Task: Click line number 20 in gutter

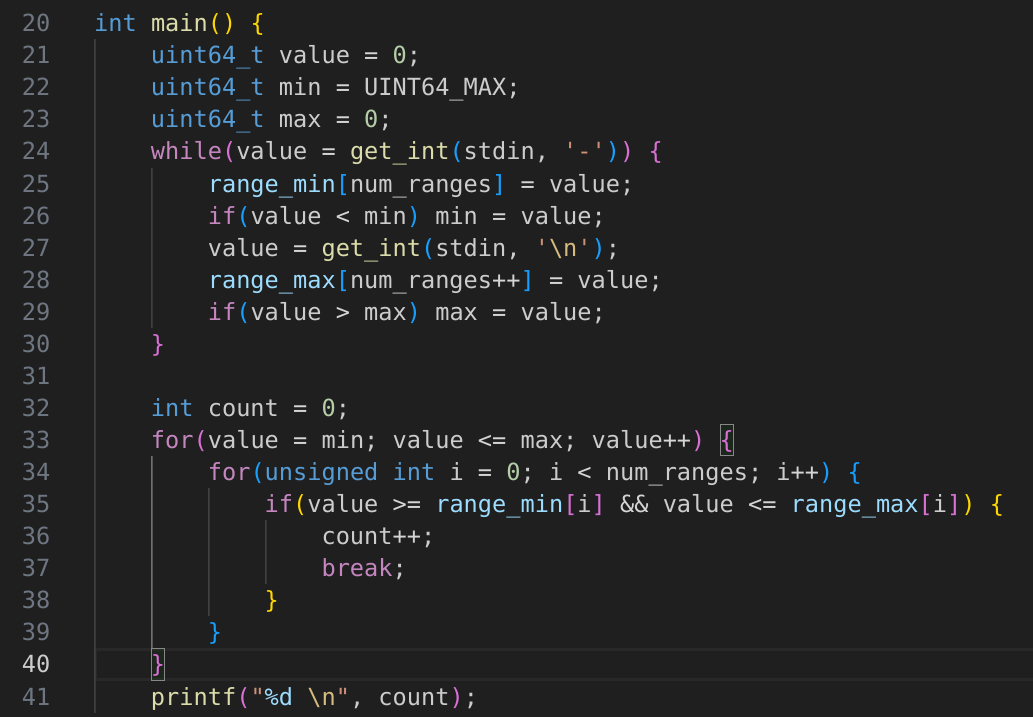Action: (x=35, y=23)
